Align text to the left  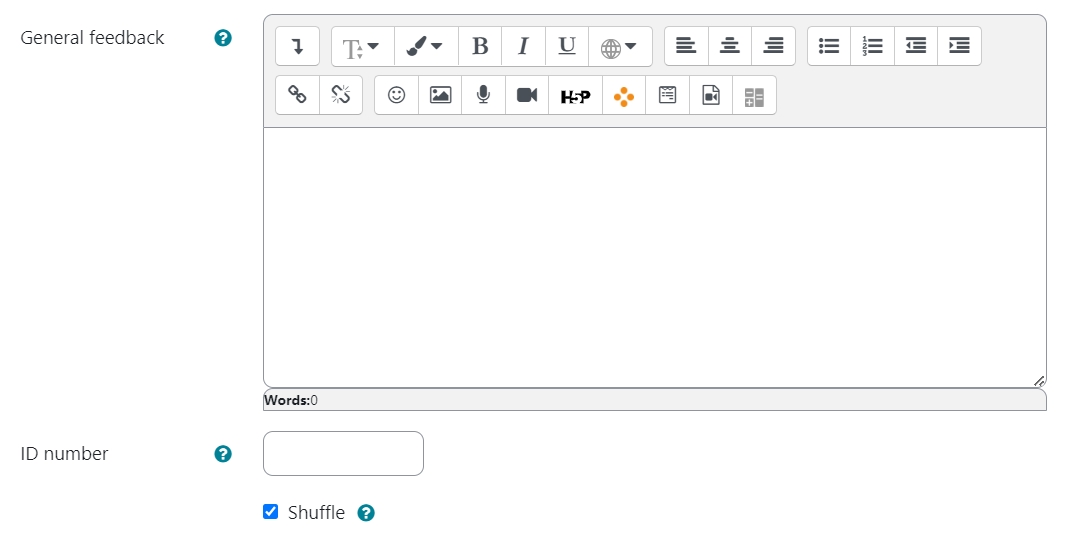coord(686,46)
